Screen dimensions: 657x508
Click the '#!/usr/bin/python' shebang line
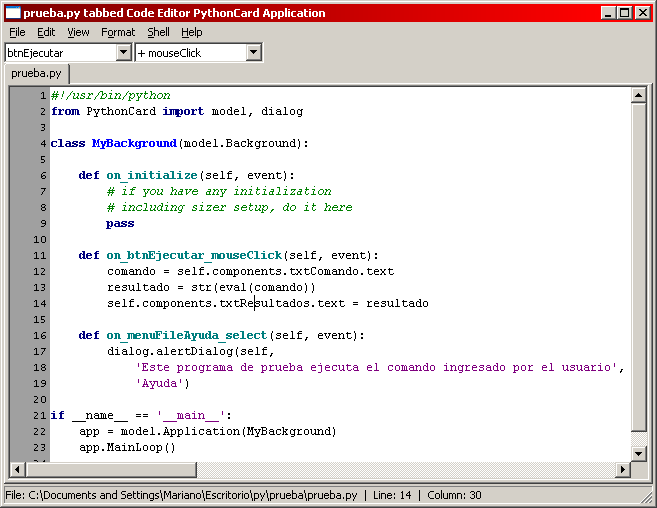[x=111, y=96]
